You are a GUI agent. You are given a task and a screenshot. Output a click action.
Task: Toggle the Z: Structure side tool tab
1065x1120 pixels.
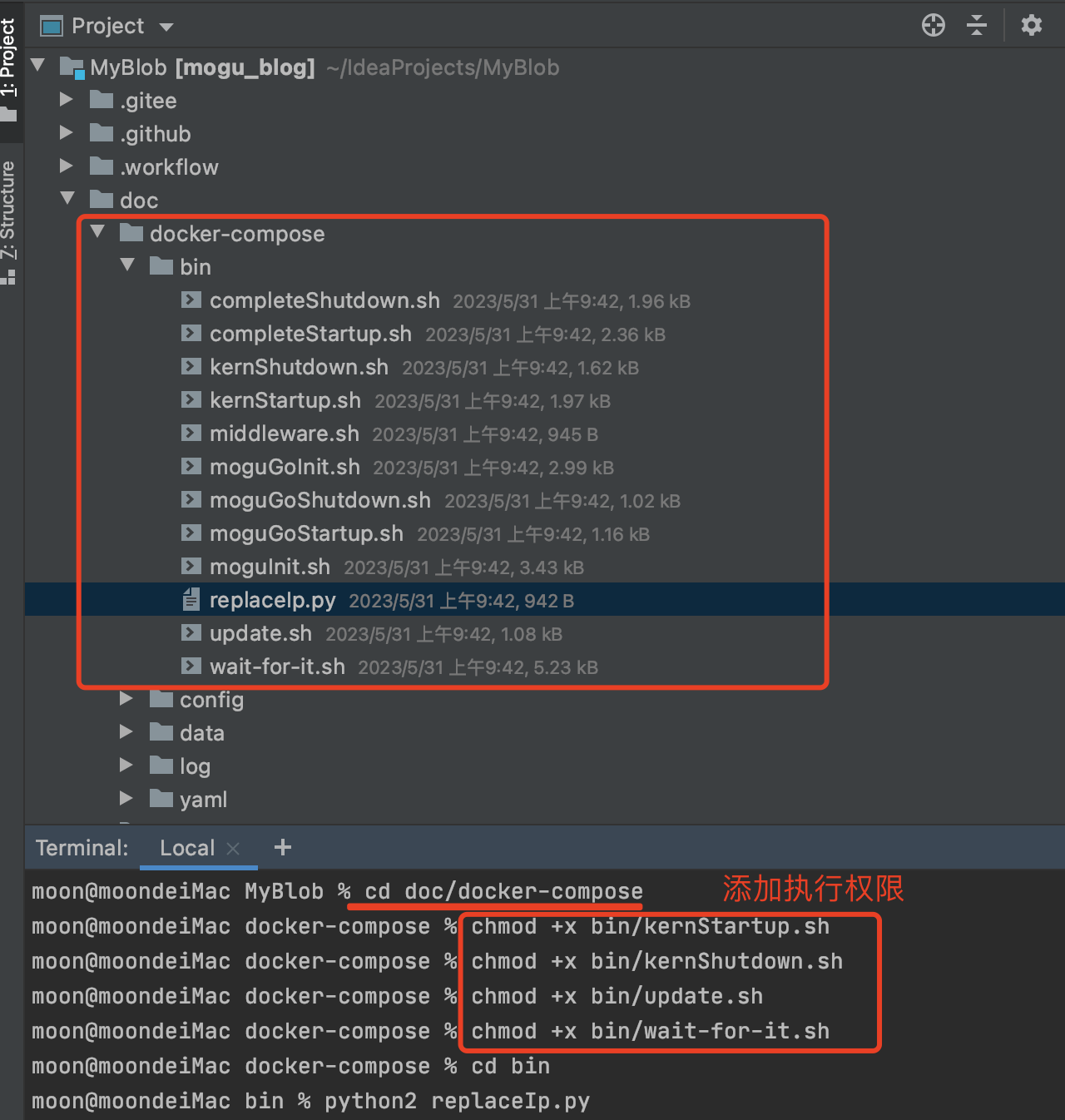click(x=9, y=222)
